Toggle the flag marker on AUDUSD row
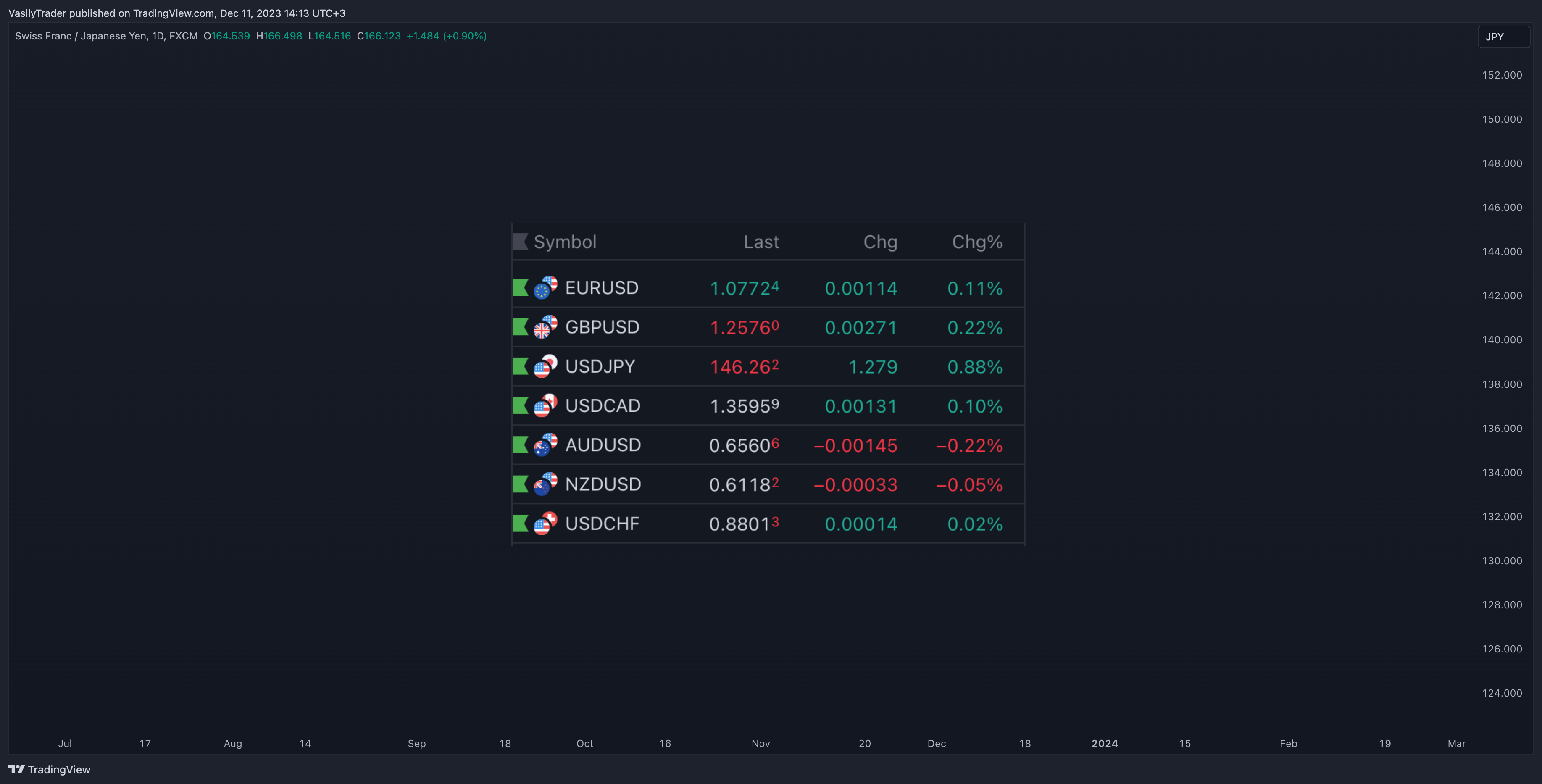 pyautogui.click(x=520, y=445)
